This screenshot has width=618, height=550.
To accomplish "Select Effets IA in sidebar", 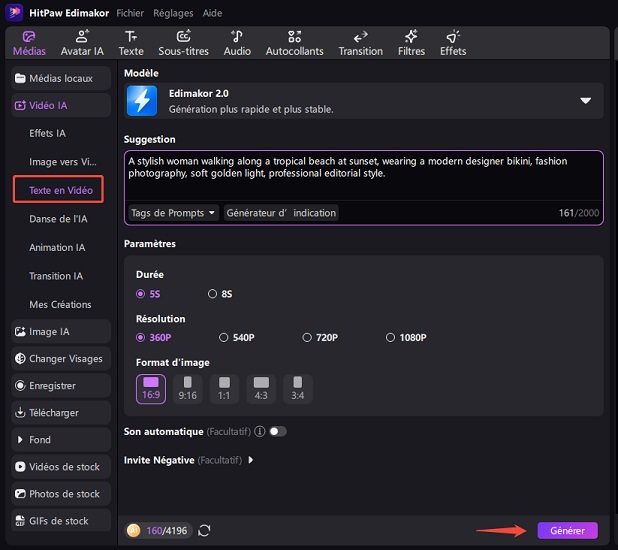I will pyautogui.click(x=47, y=133).
